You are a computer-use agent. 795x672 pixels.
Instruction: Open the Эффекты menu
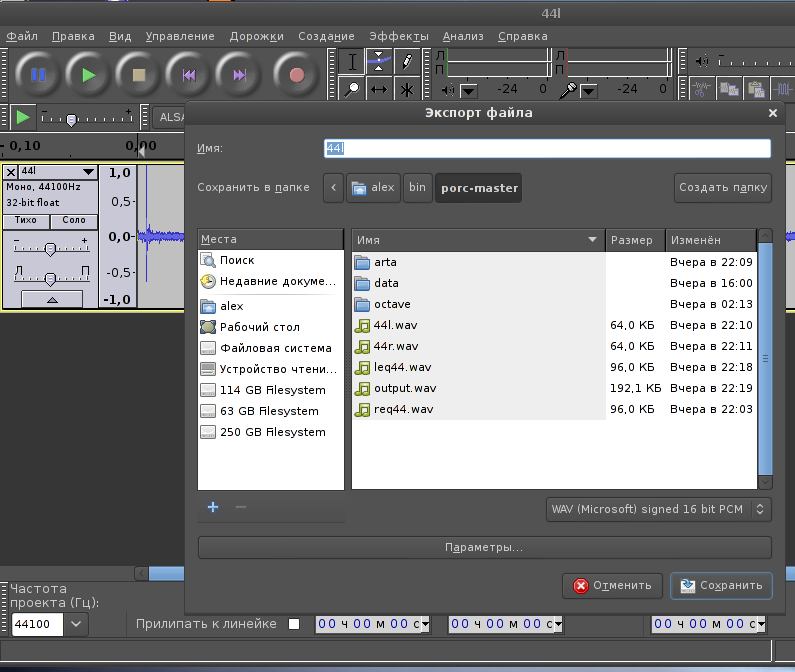click(x=399, y=37)
